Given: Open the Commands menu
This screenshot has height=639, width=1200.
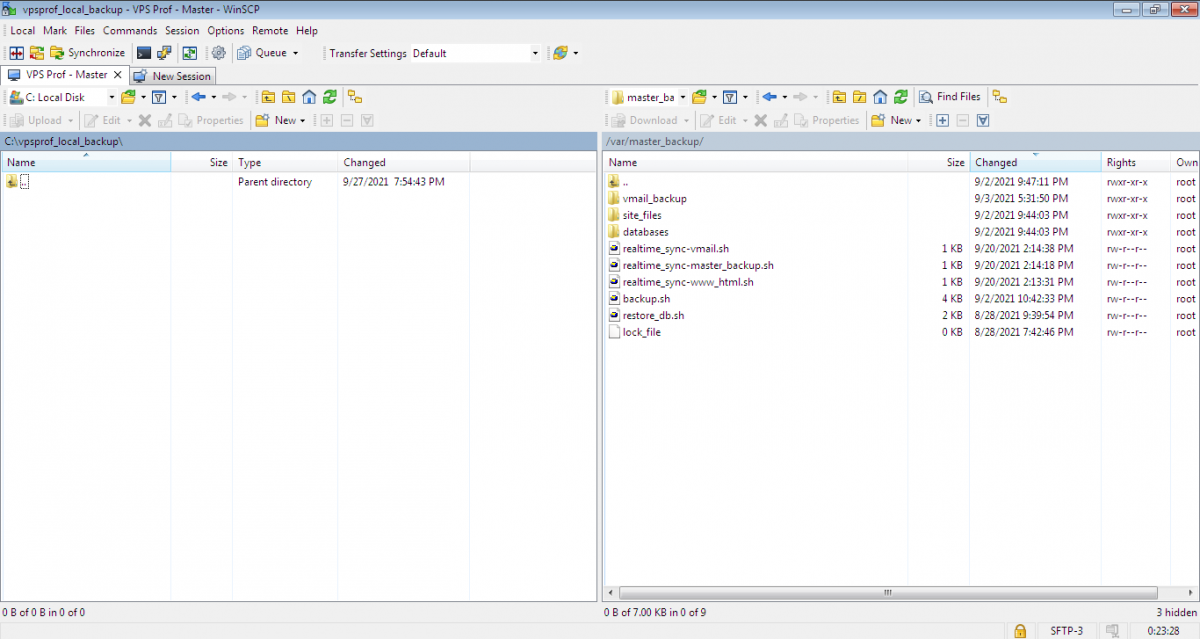Looking at the screenshot, I should pos(130,30).
